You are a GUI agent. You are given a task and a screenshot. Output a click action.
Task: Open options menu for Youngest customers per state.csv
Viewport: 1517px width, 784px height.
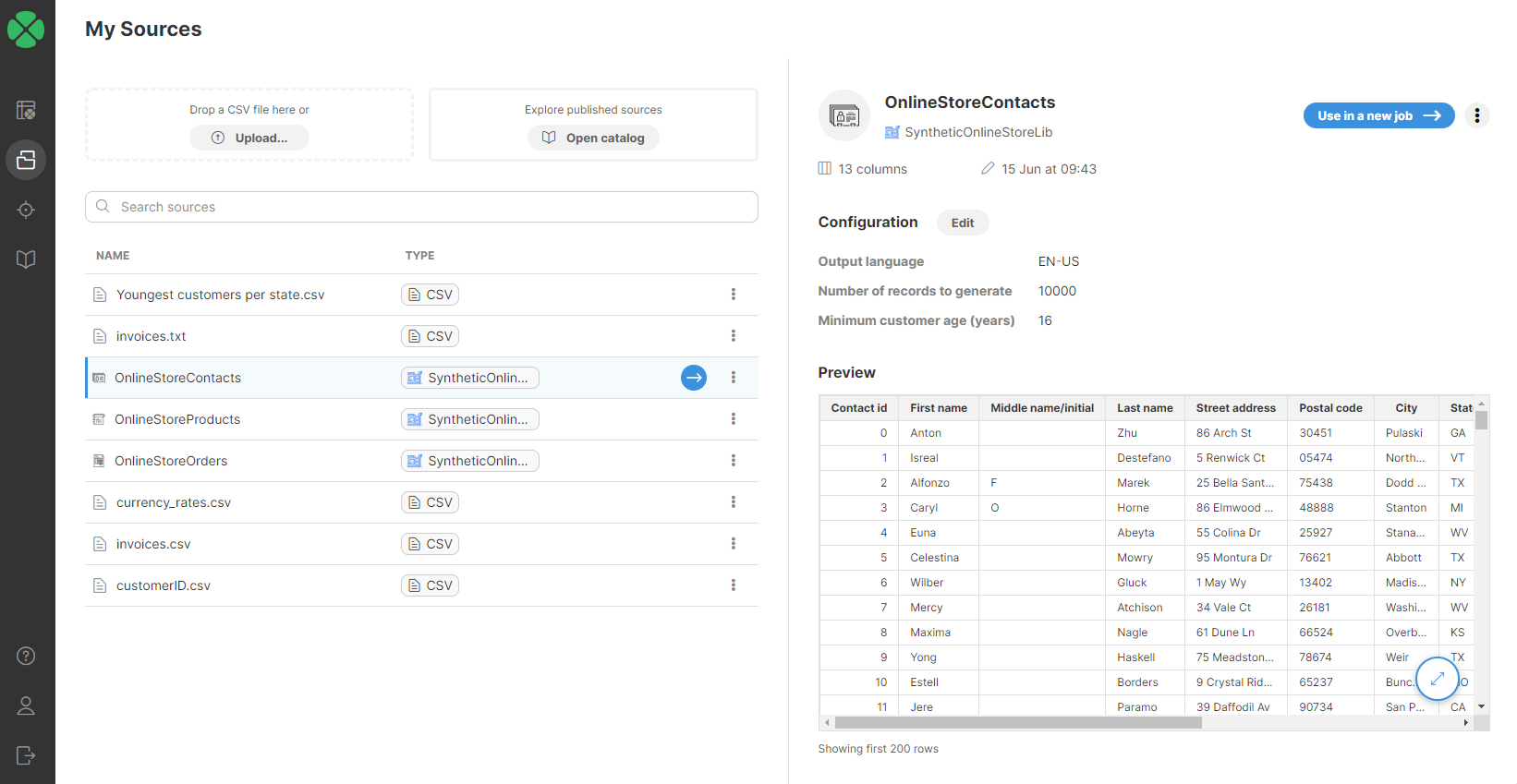734,295
